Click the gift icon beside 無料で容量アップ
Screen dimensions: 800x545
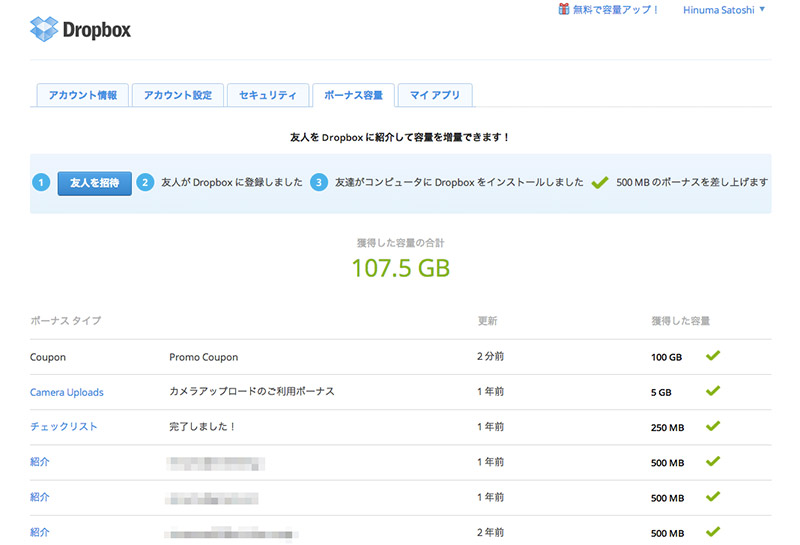563,9
